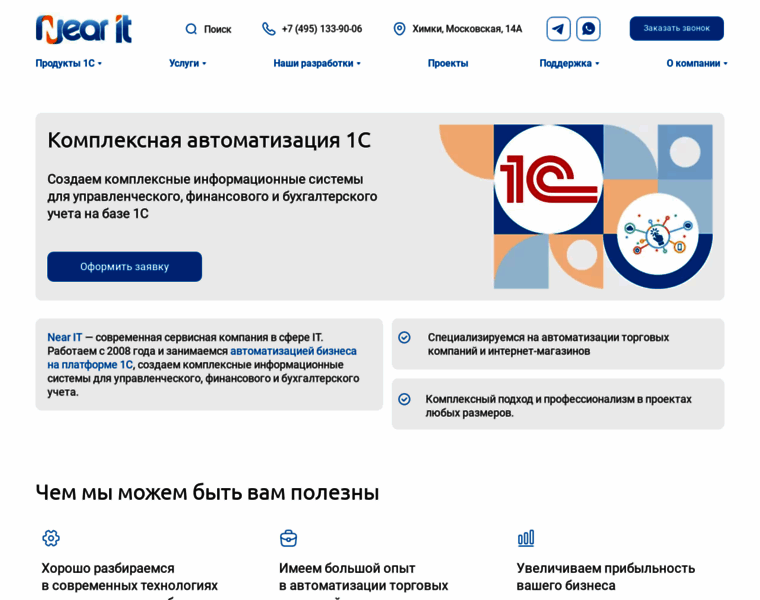Expand the 'Услуги' dropdown menu
Image resolution: width=760 pixels, height=600 pixels.
tap(188, 63)
